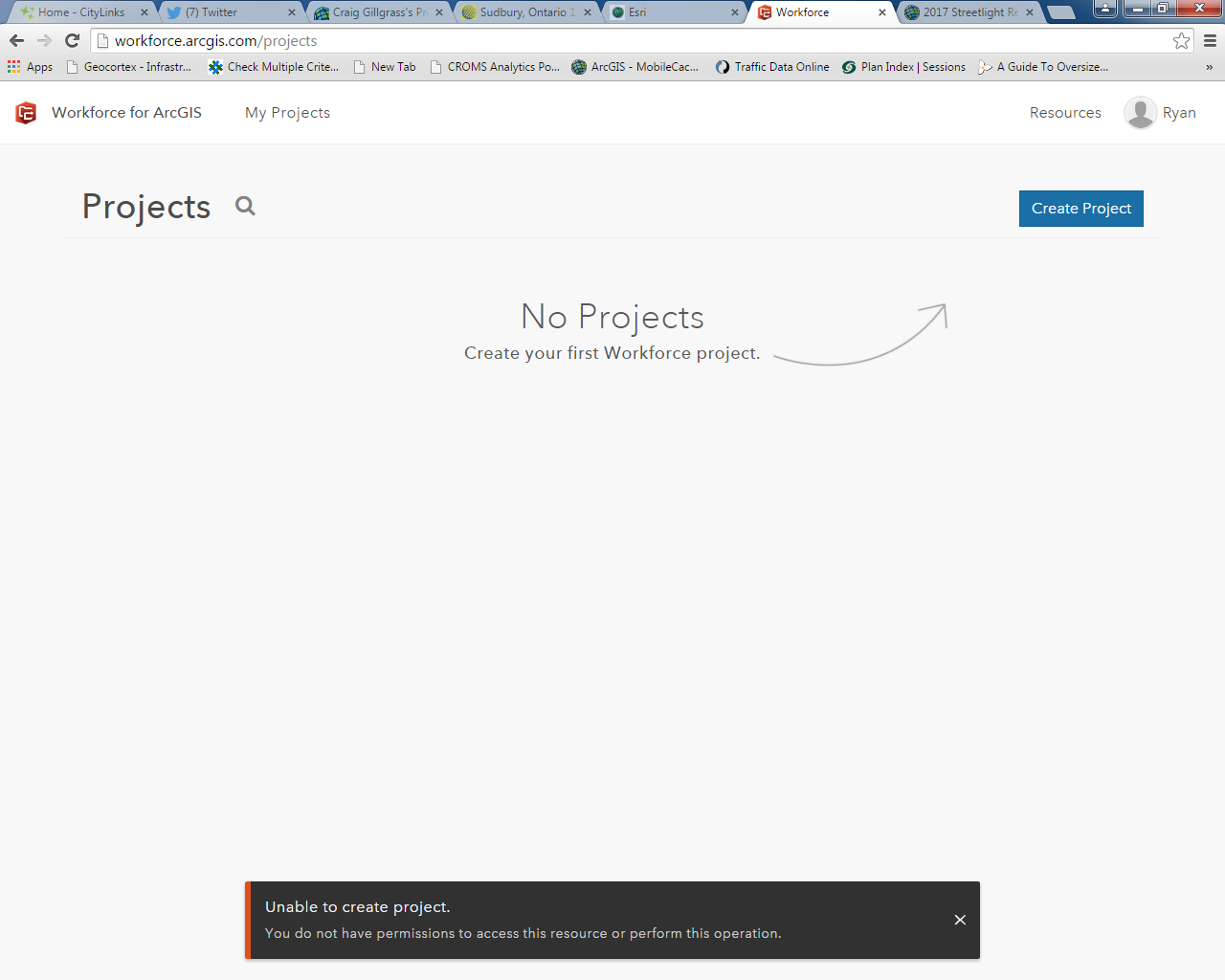Open a new browser tab
The image size is (1225, 980).
(x=1060, y=12)
